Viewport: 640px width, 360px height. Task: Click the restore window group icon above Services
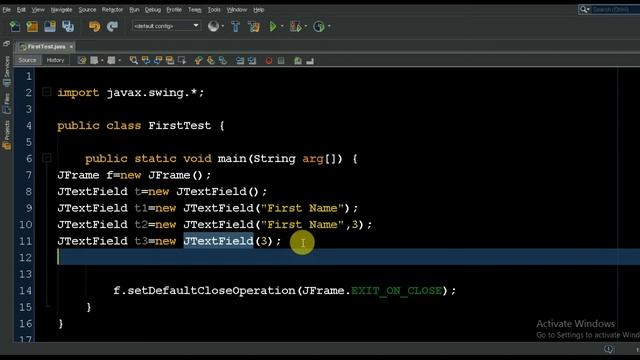click(x=7, y=43)
